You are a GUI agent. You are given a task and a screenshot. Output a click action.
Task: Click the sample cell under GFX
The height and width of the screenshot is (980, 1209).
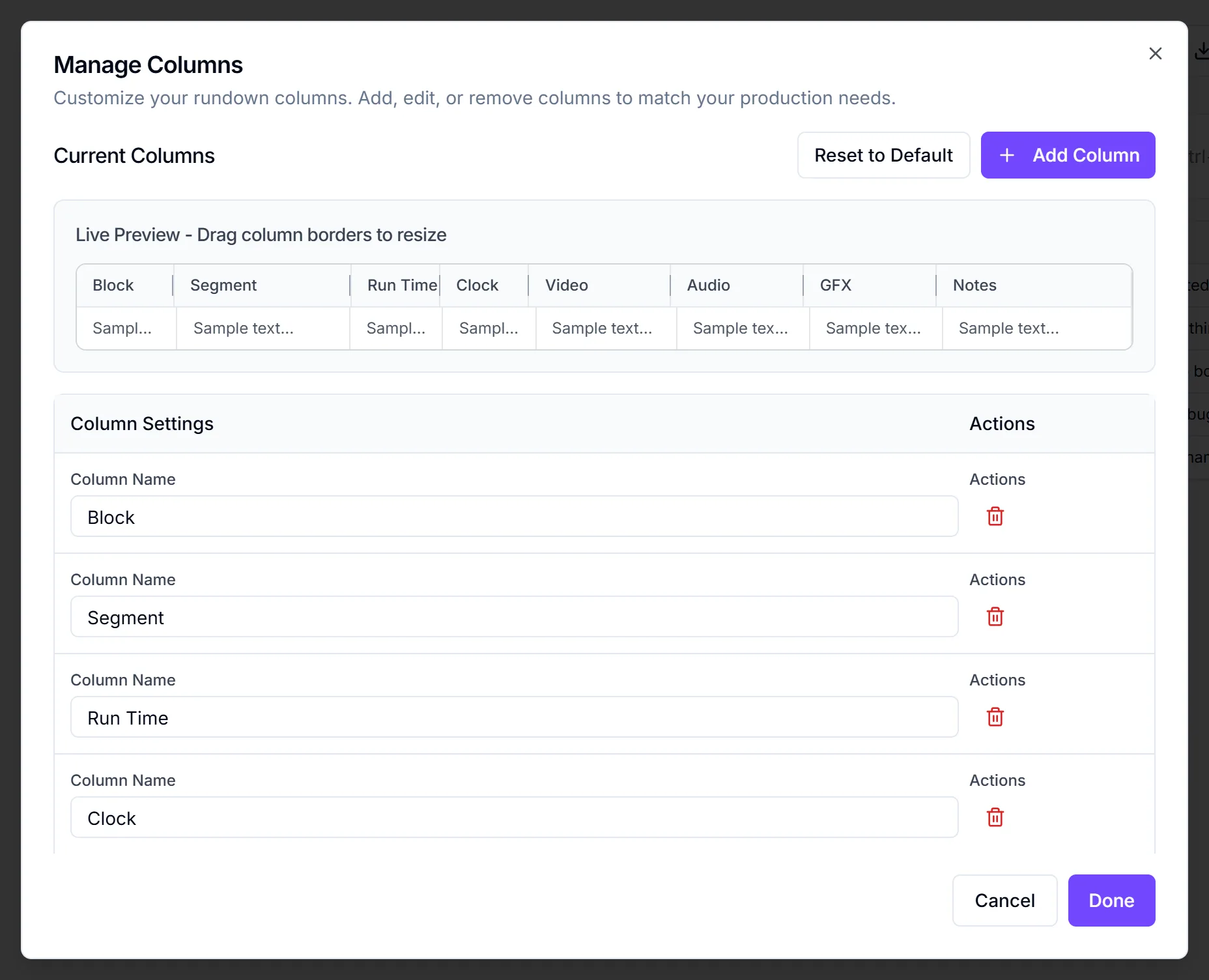pyautogui.click(x=876, y=328)
